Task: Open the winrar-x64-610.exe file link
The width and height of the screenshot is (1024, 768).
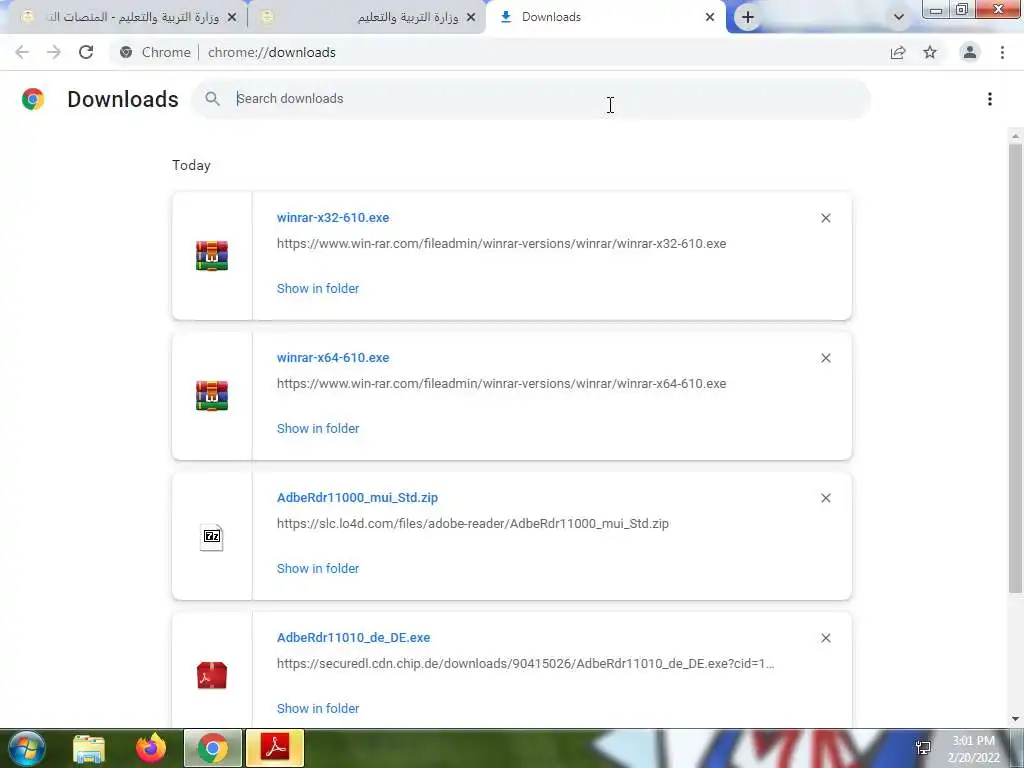Action: [x=333, y=357]
